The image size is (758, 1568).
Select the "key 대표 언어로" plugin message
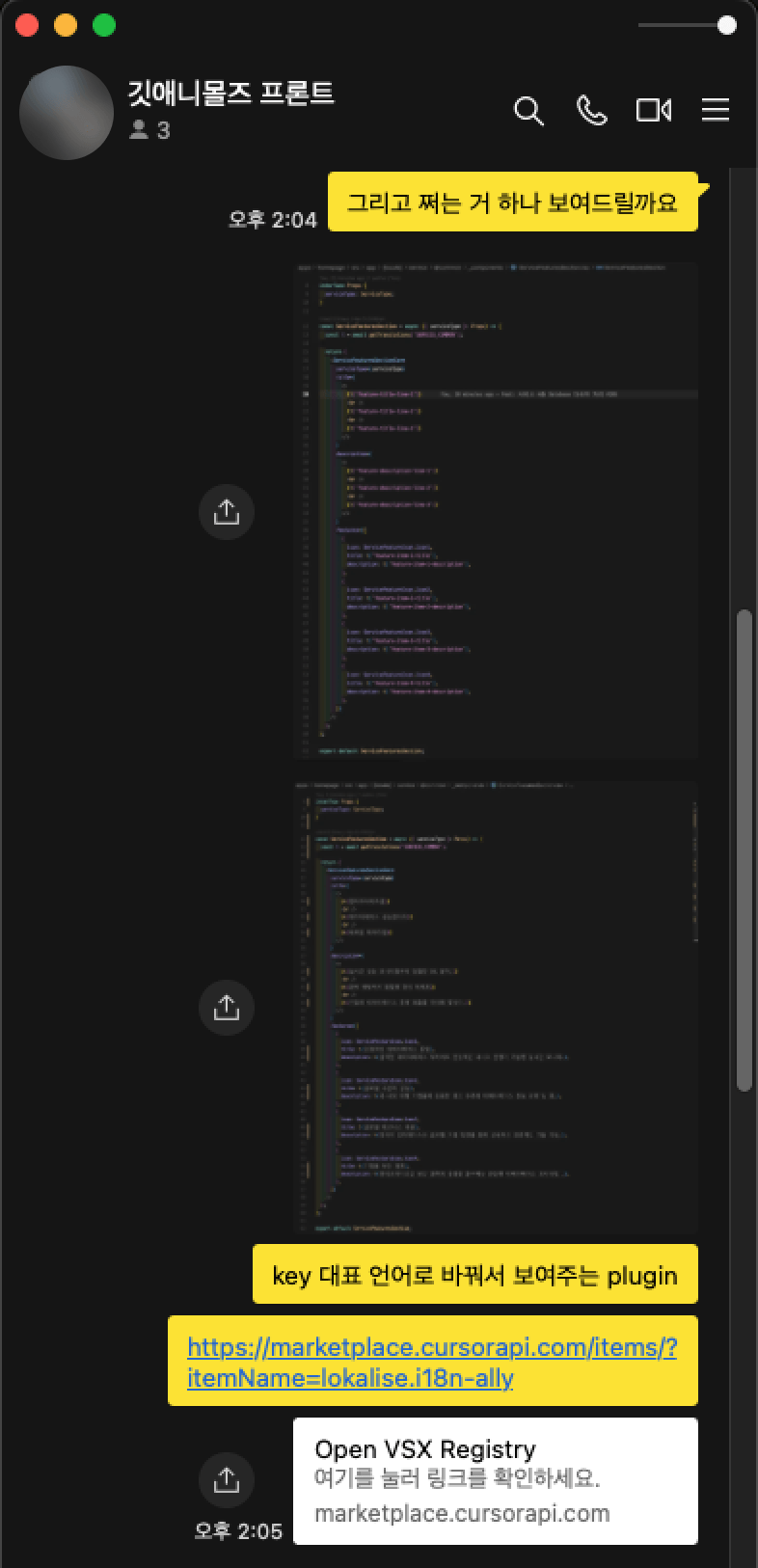(474, 1276)
